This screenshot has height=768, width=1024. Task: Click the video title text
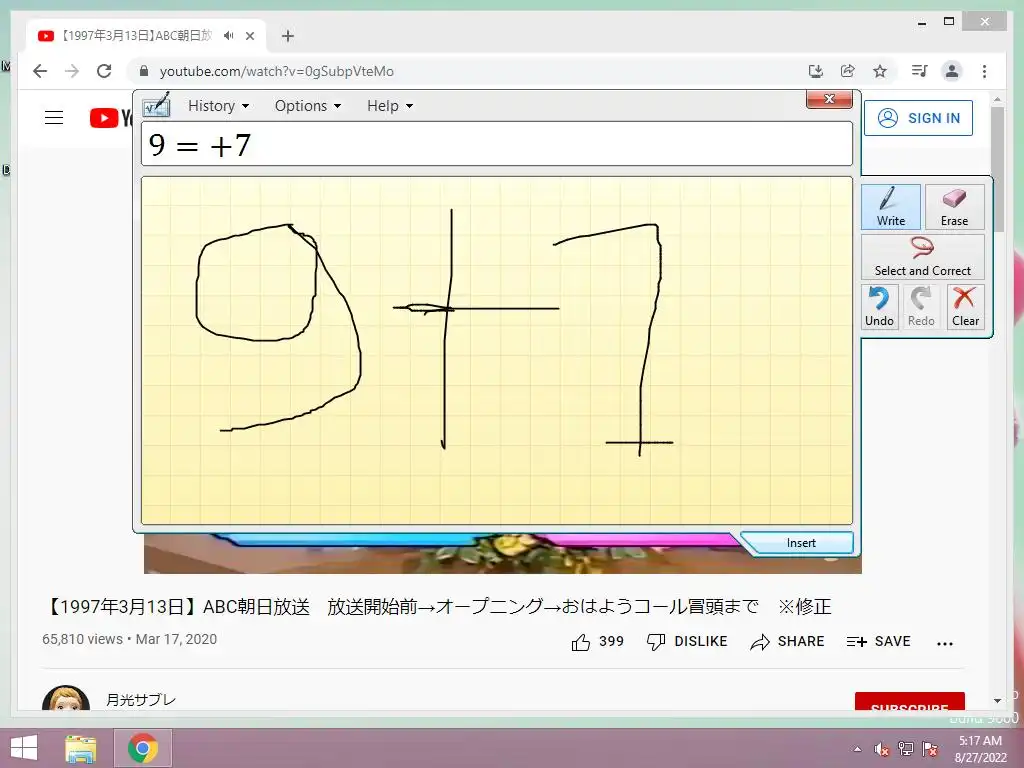tap(436, 607)
